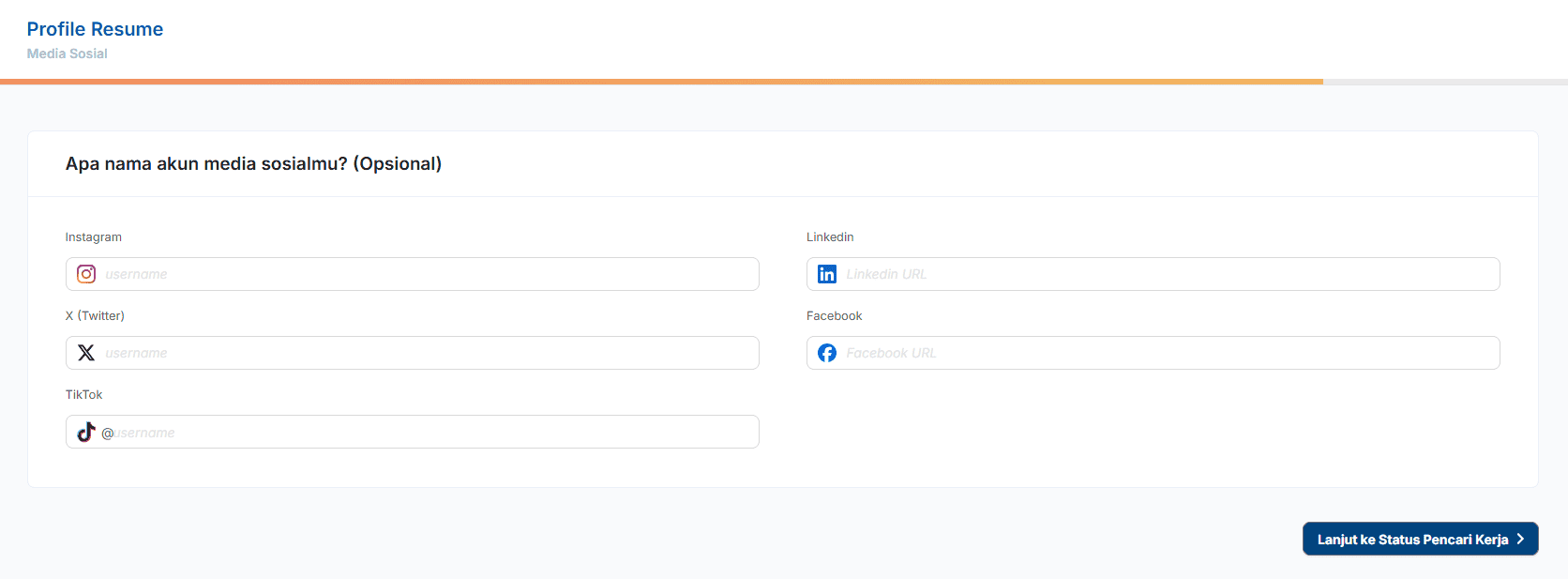Click the TikTok logo icon
The height and width of the screenshot is (579, 1568).
tap(86, 432)
